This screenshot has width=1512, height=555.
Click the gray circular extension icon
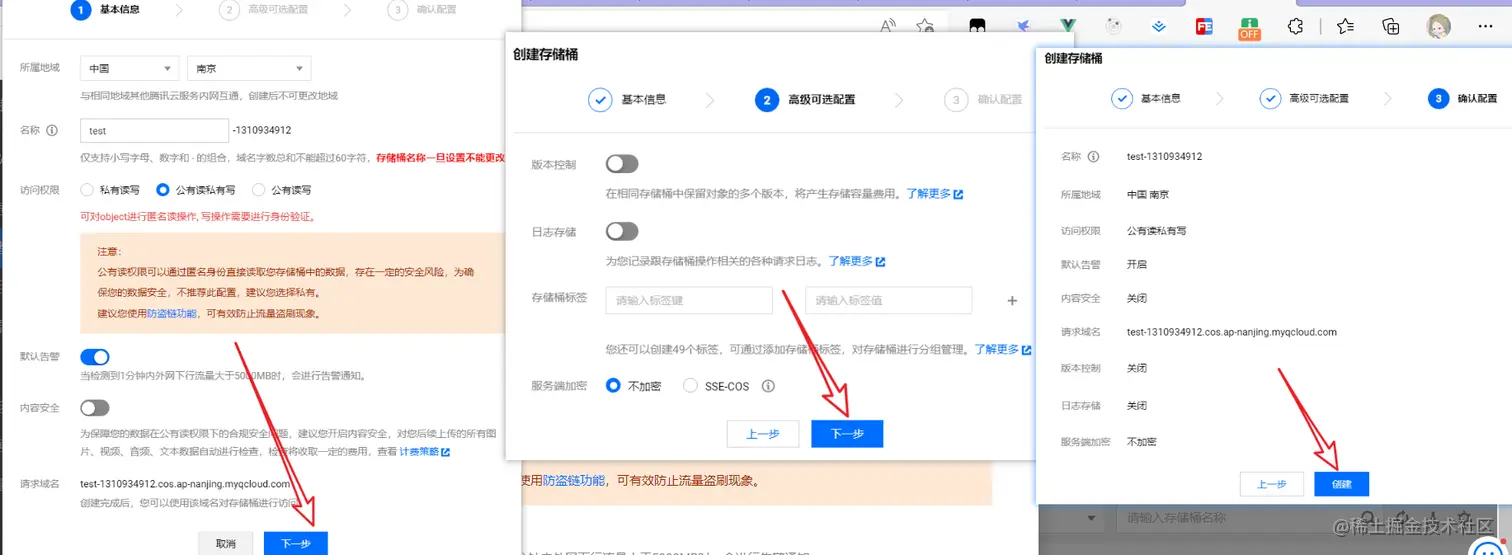click(1113, 27)
